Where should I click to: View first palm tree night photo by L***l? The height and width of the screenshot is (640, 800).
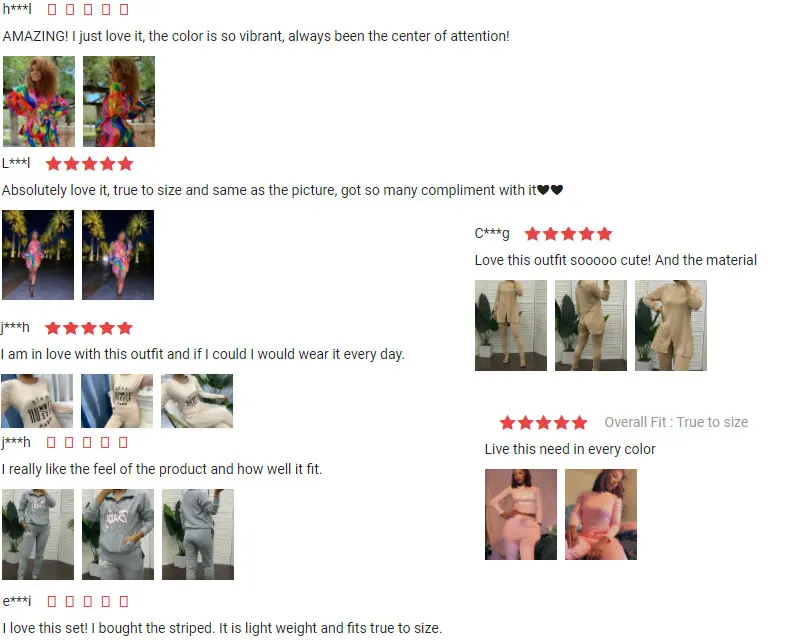coord(38,255)
